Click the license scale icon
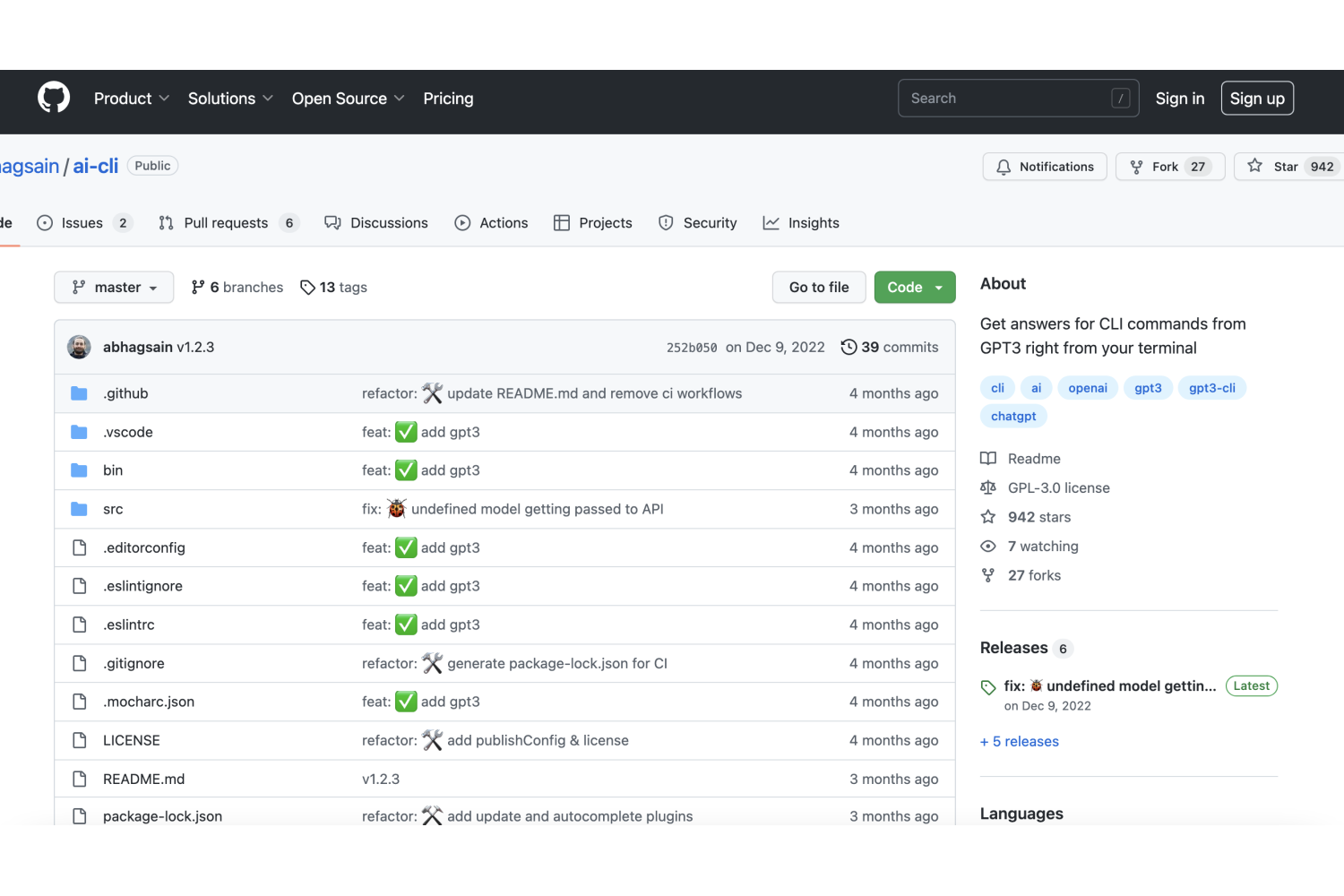1344x896 pixels. (988, 487)
